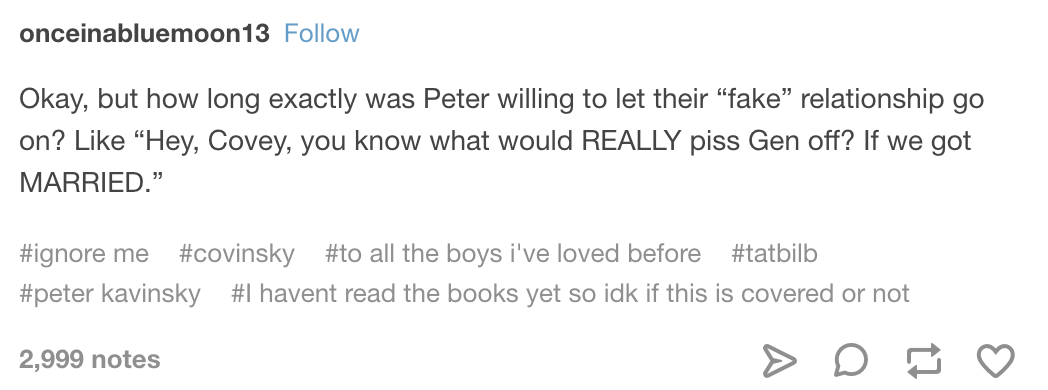
Task: Click the #I havent read the books tag
Action: click(570, 293)
